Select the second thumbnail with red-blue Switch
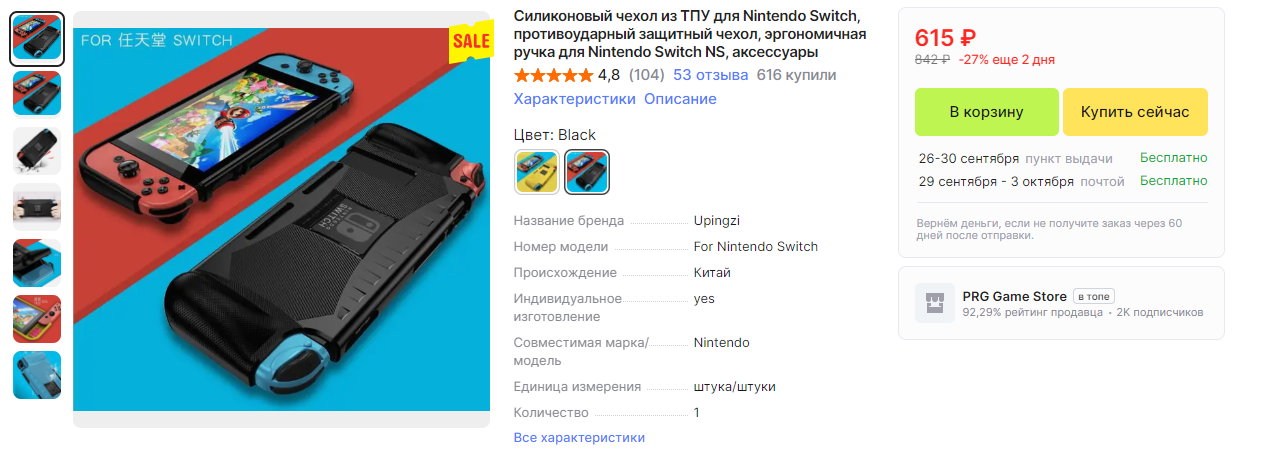This screenshot has width=1274, height=466. (37, 94)
